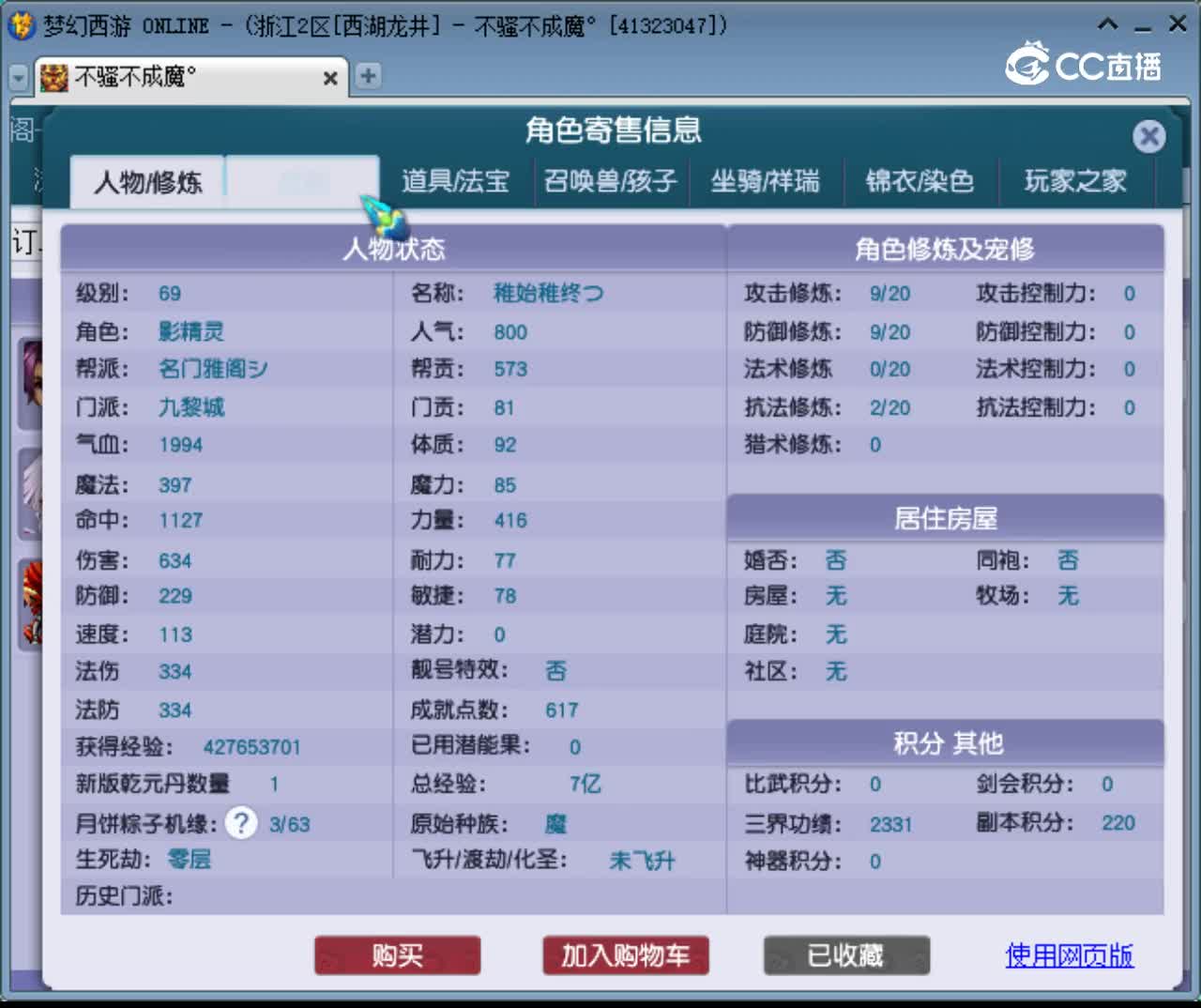Go to the 玩家之家 tab
The width and height of the screenshot is (1201, 1008).
coord(1075,180)
